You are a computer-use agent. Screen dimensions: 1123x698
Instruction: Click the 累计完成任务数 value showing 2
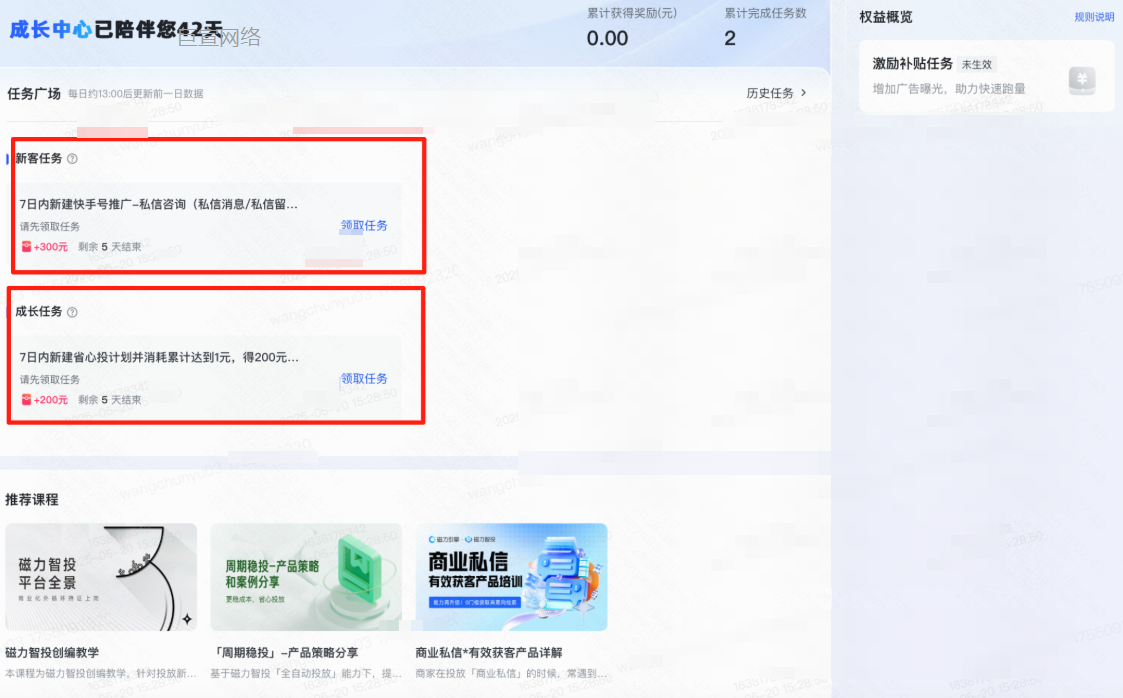[729, 39]
